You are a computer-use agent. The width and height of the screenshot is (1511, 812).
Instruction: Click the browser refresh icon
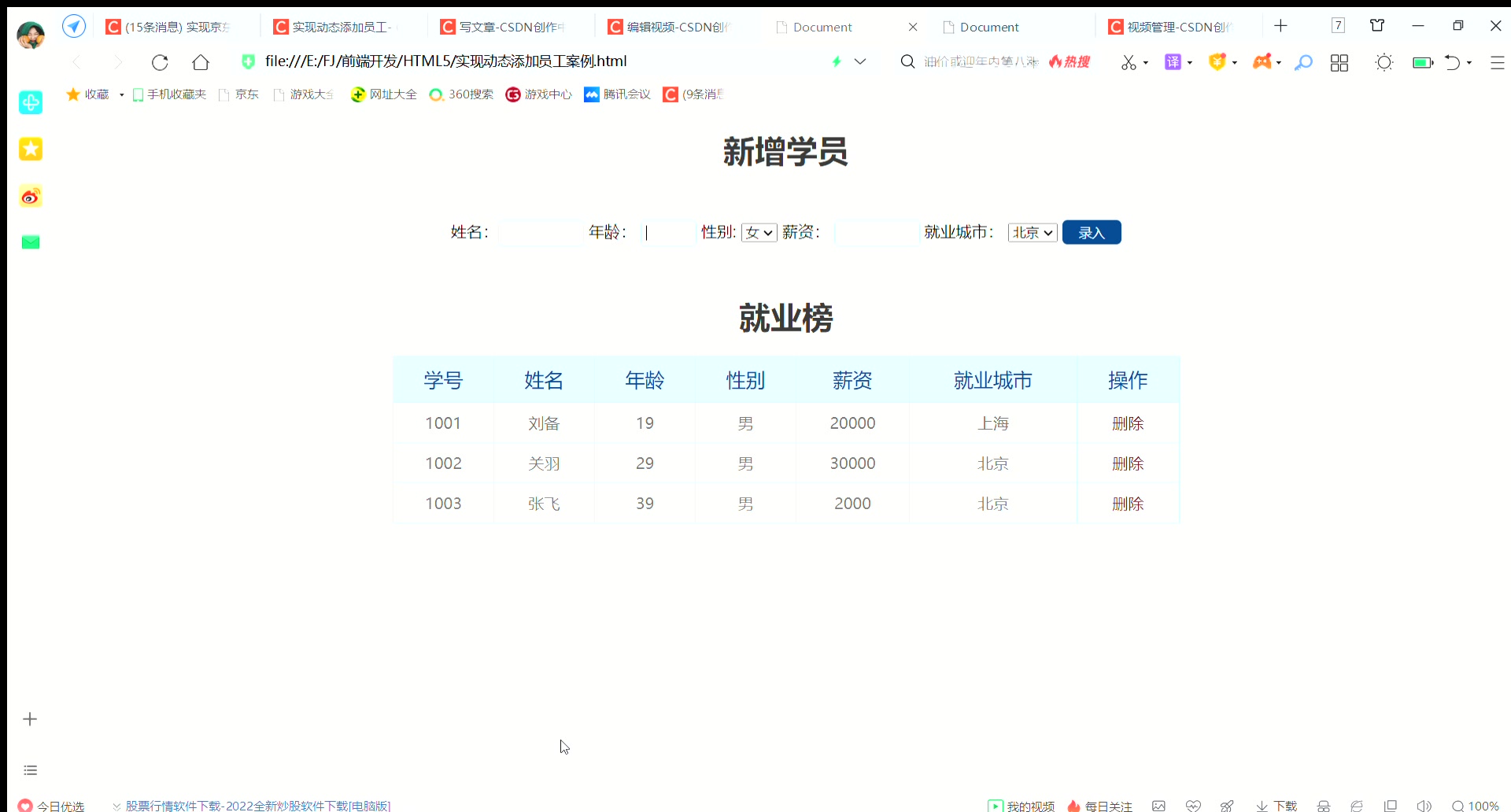[x=160, y=62]
